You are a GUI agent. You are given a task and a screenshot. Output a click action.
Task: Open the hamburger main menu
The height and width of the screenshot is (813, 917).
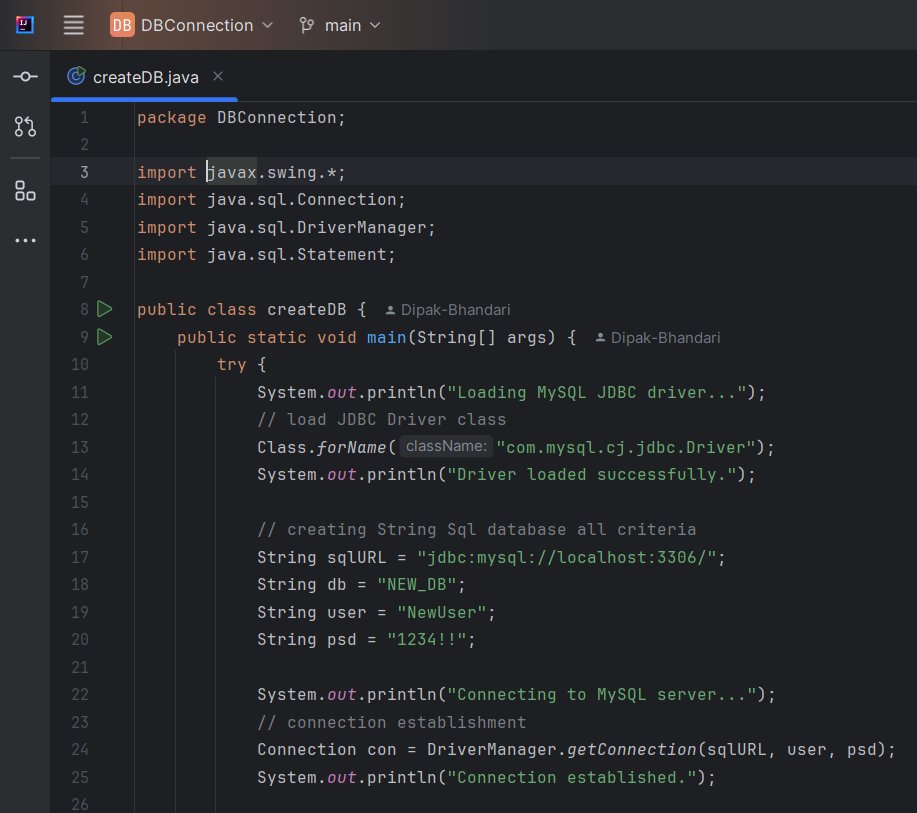(74, 25)
